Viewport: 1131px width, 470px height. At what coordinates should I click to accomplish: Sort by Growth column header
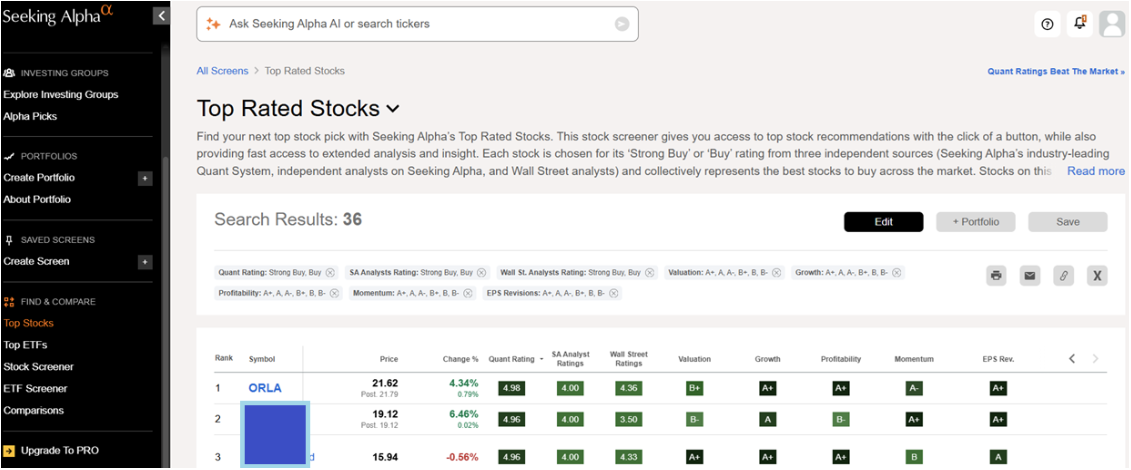pyautogui.click(x=767, y=359)
